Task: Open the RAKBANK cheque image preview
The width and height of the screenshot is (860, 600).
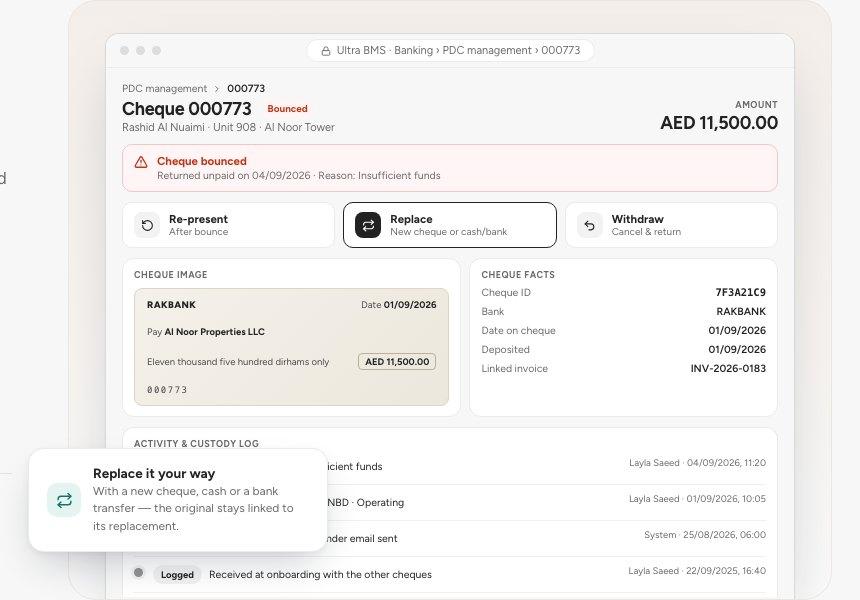Action: pyautogui.click(x=291, y=347)
